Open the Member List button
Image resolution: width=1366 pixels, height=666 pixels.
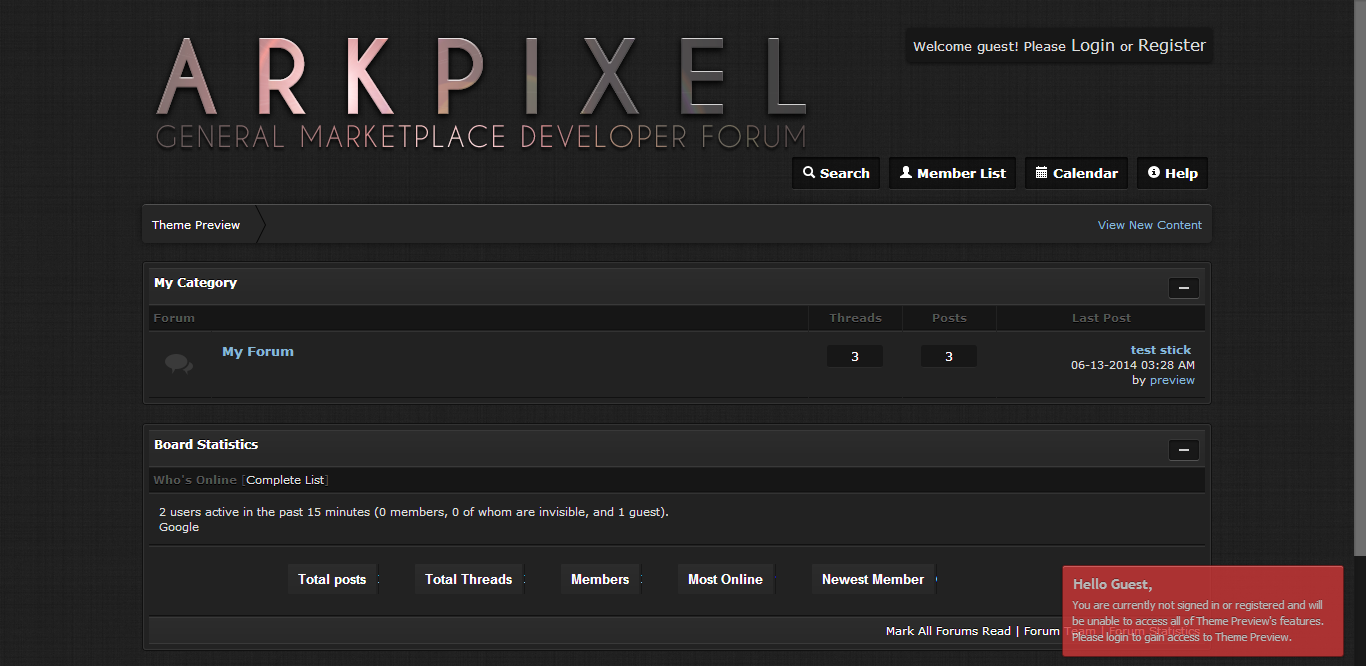[953, 173]
